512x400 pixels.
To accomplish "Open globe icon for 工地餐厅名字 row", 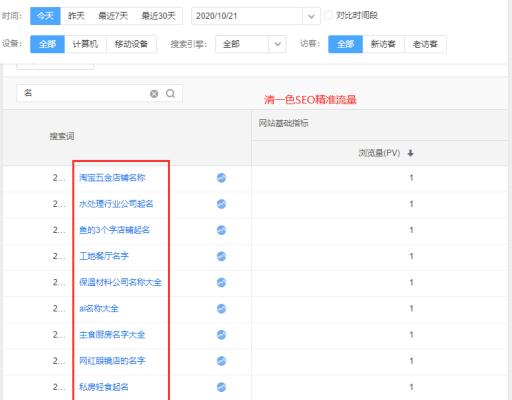I will click(221, 256).
